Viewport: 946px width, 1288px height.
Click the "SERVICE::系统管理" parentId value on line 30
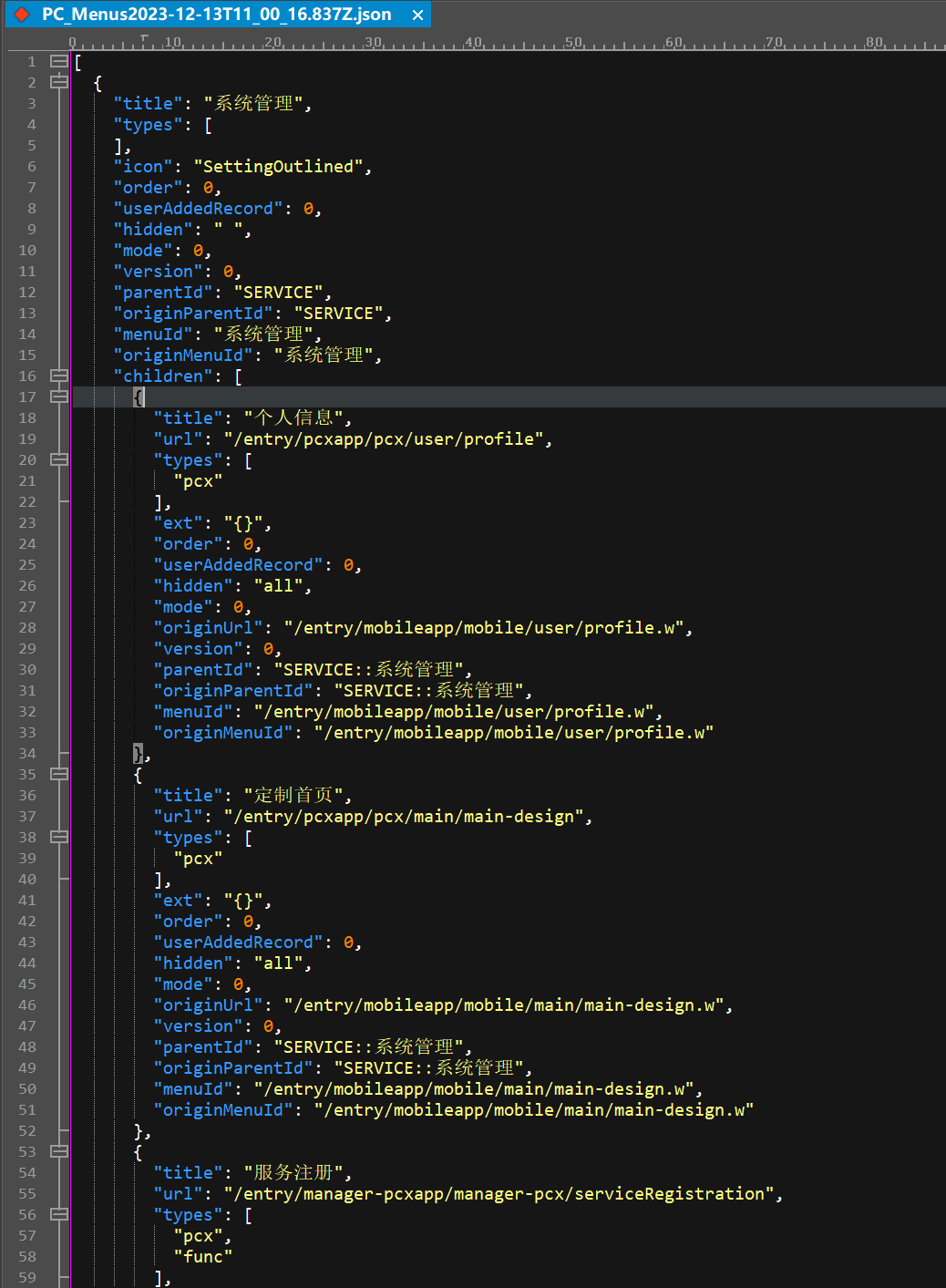point(368,669)
